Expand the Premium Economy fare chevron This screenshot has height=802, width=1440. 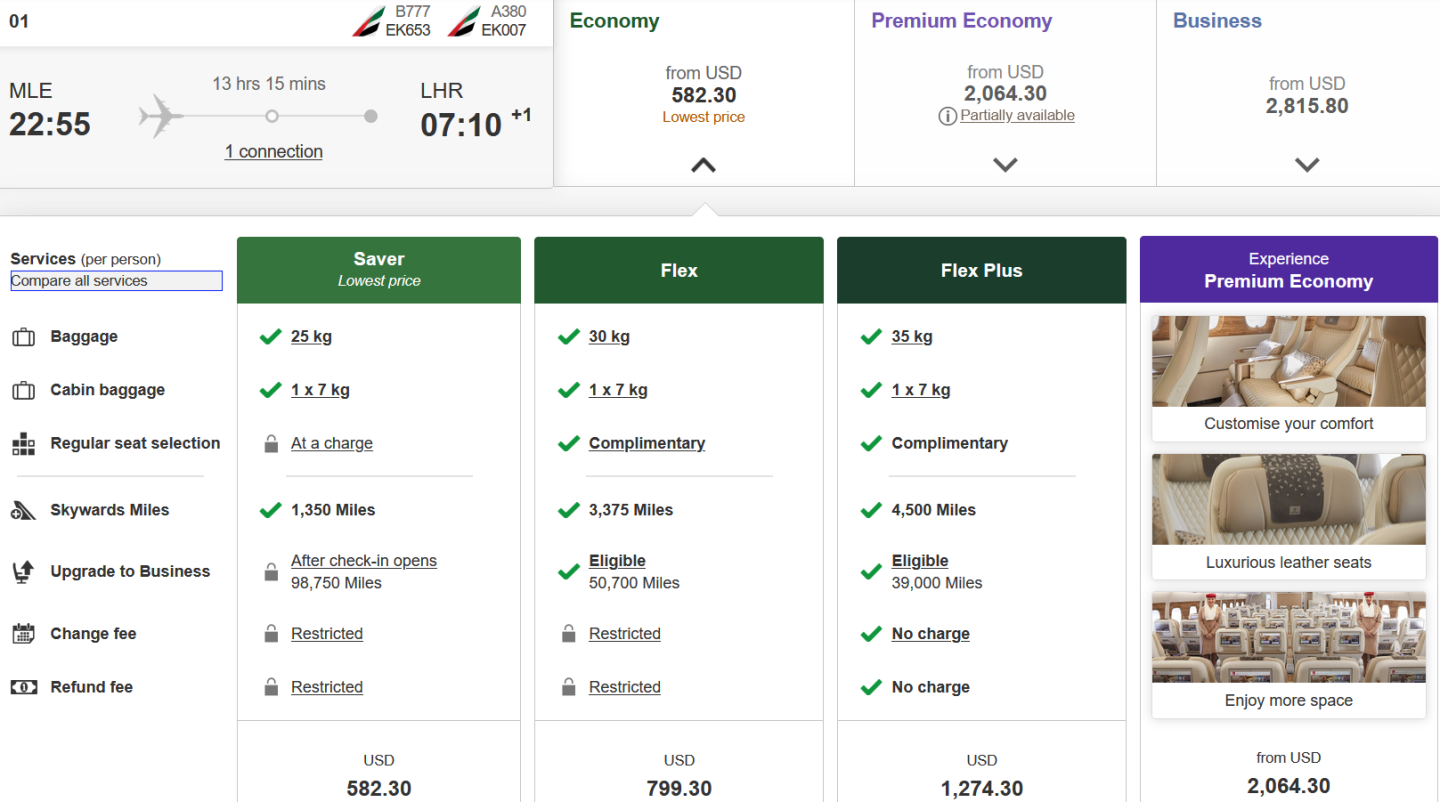tap(1005, 165)
